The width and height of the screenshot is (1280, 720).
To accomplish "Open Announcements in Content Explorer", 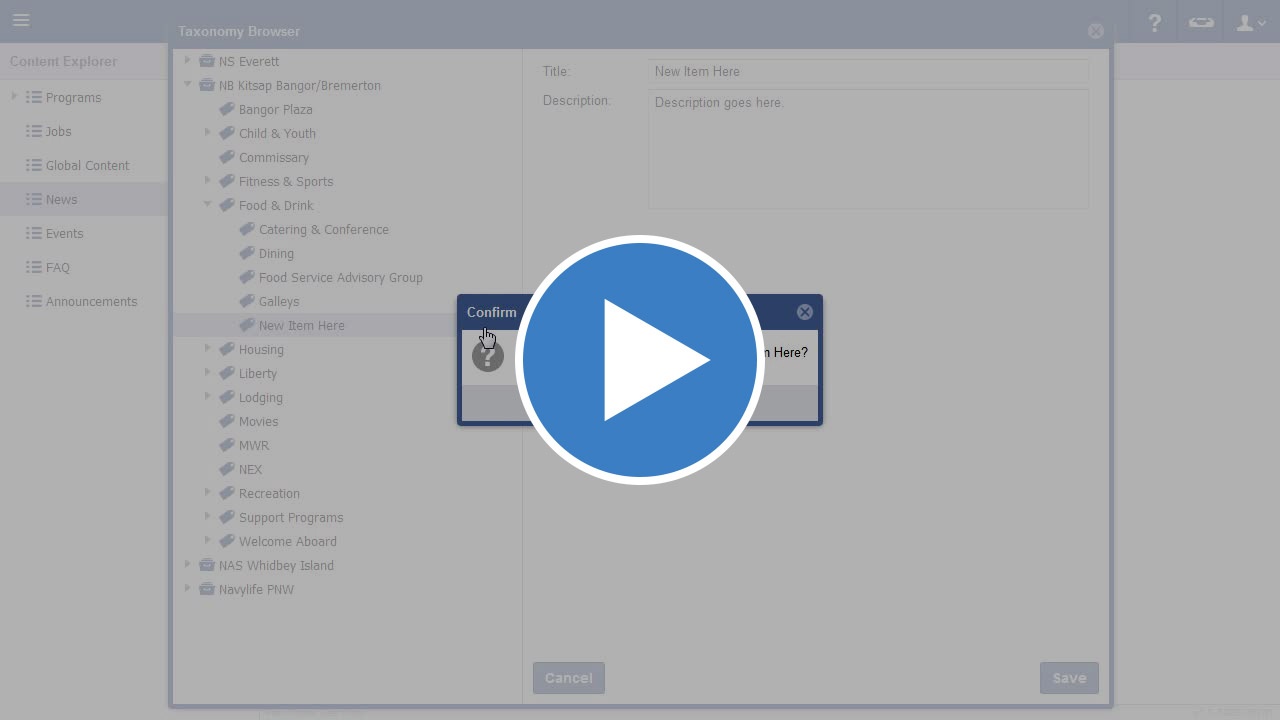I will tap(91, 301).
